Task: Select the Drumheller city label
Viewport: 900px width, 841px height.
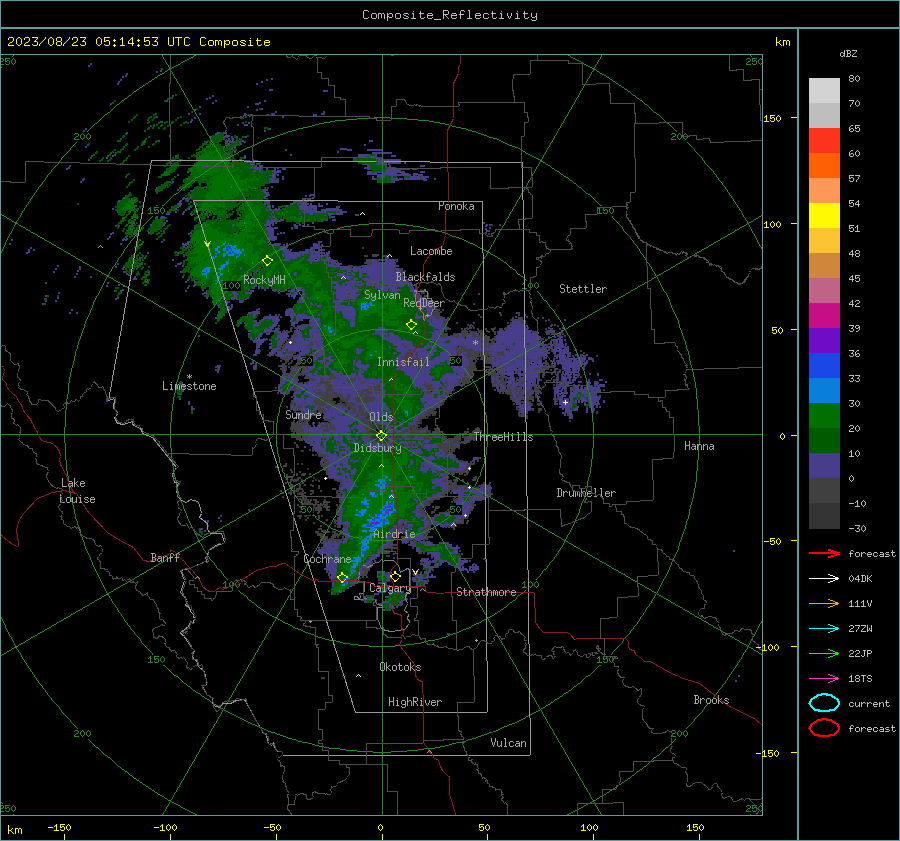Action: click(586, 493)
